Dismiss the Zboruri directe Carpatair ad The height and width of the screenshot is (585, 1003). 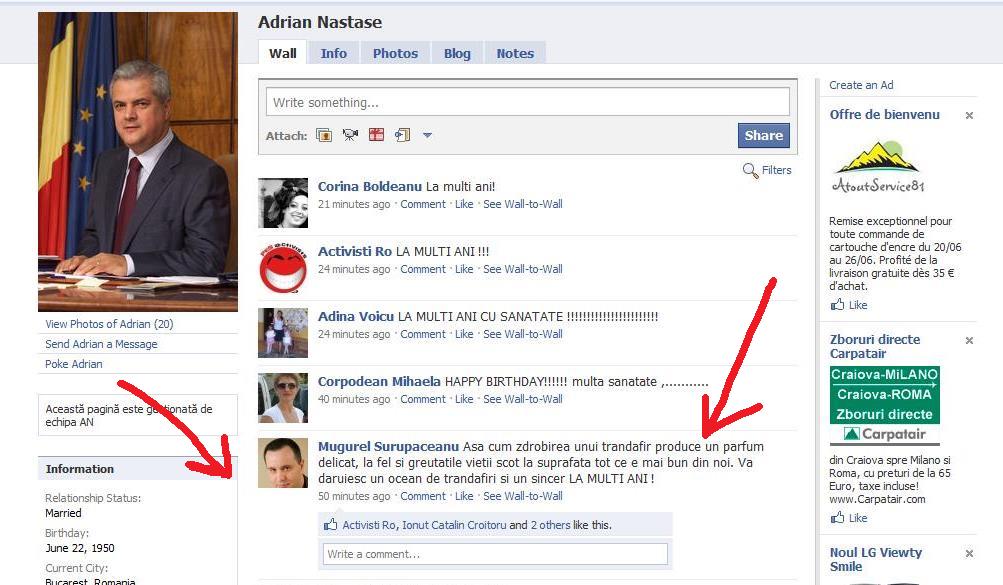tap(969, 341)
